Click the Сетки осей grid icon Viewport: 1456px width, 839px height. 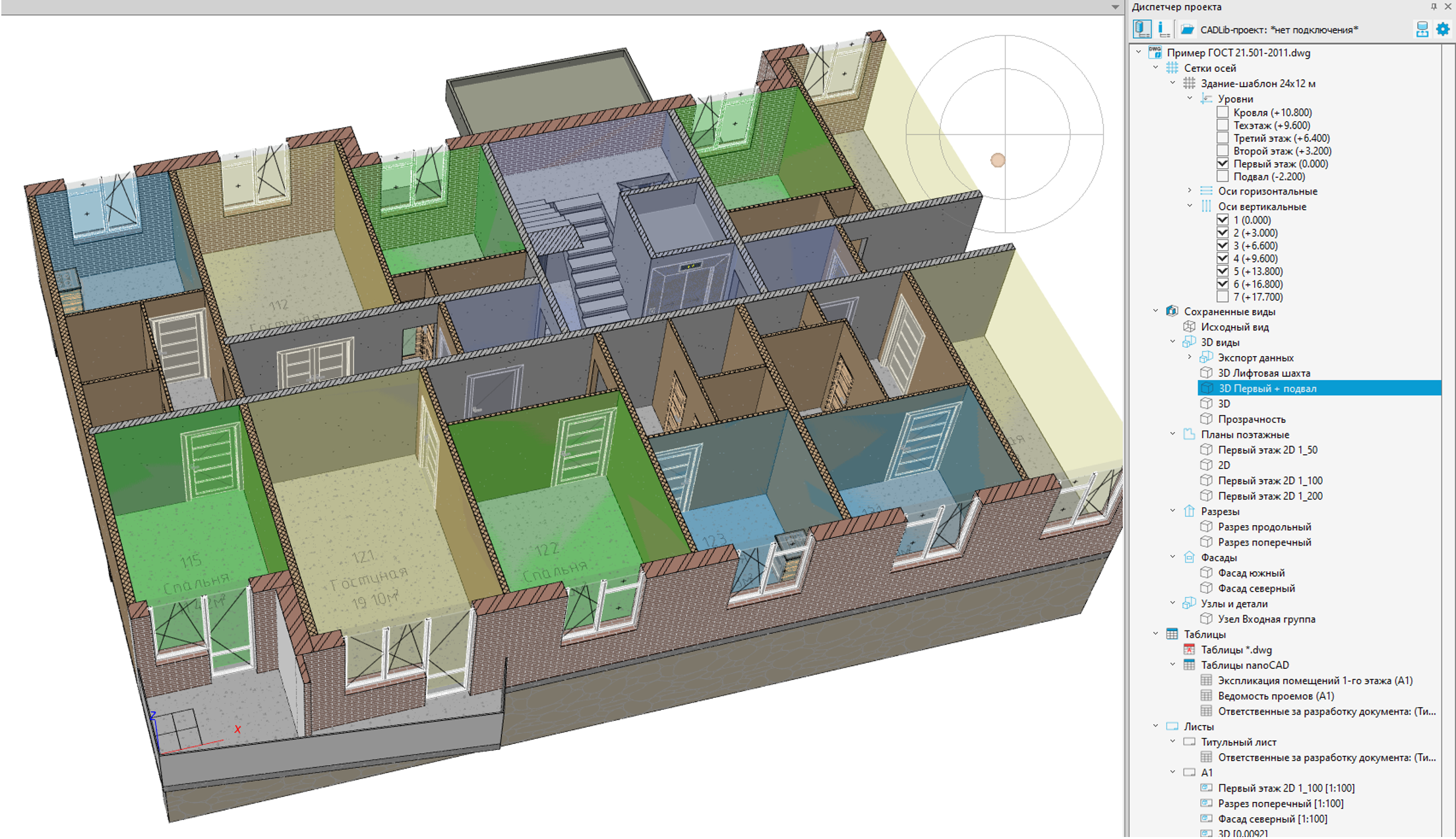point(1172,68)
